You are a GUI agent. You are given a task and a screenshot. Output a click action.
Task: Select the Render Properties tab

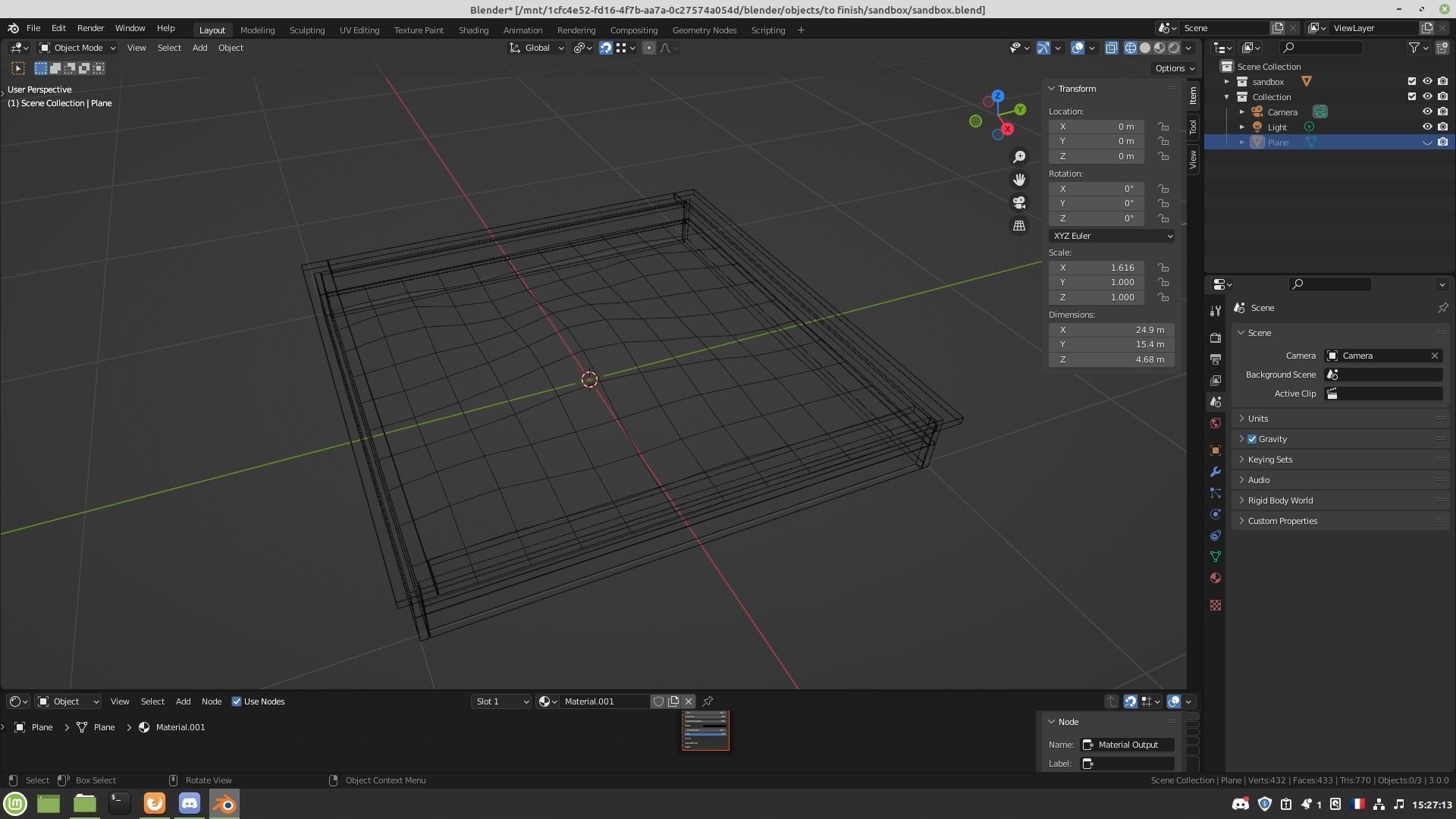click(x=1216, y=338)
